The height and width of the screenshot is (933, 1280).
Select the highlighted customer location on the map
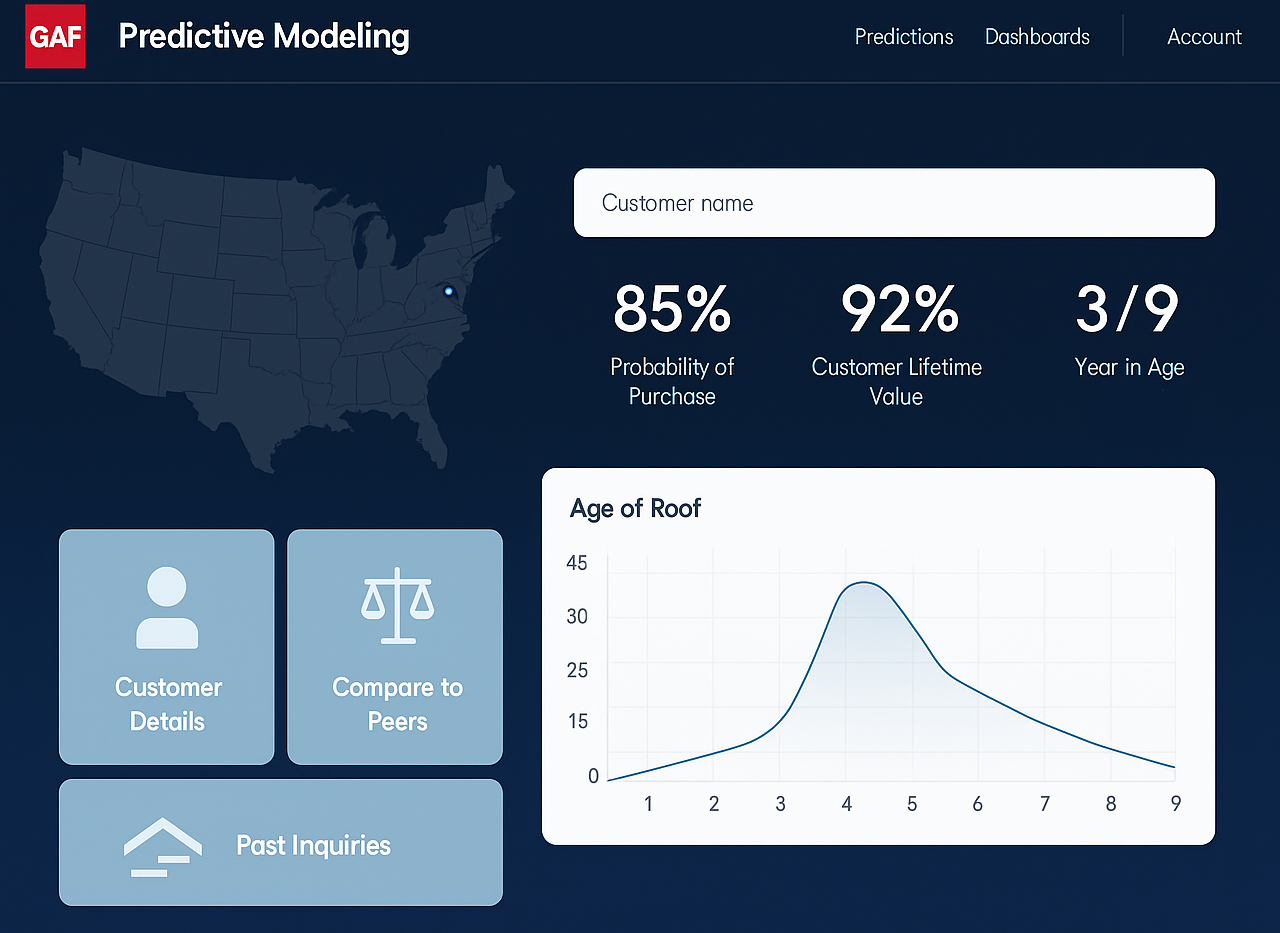click(x=449, y=291)
